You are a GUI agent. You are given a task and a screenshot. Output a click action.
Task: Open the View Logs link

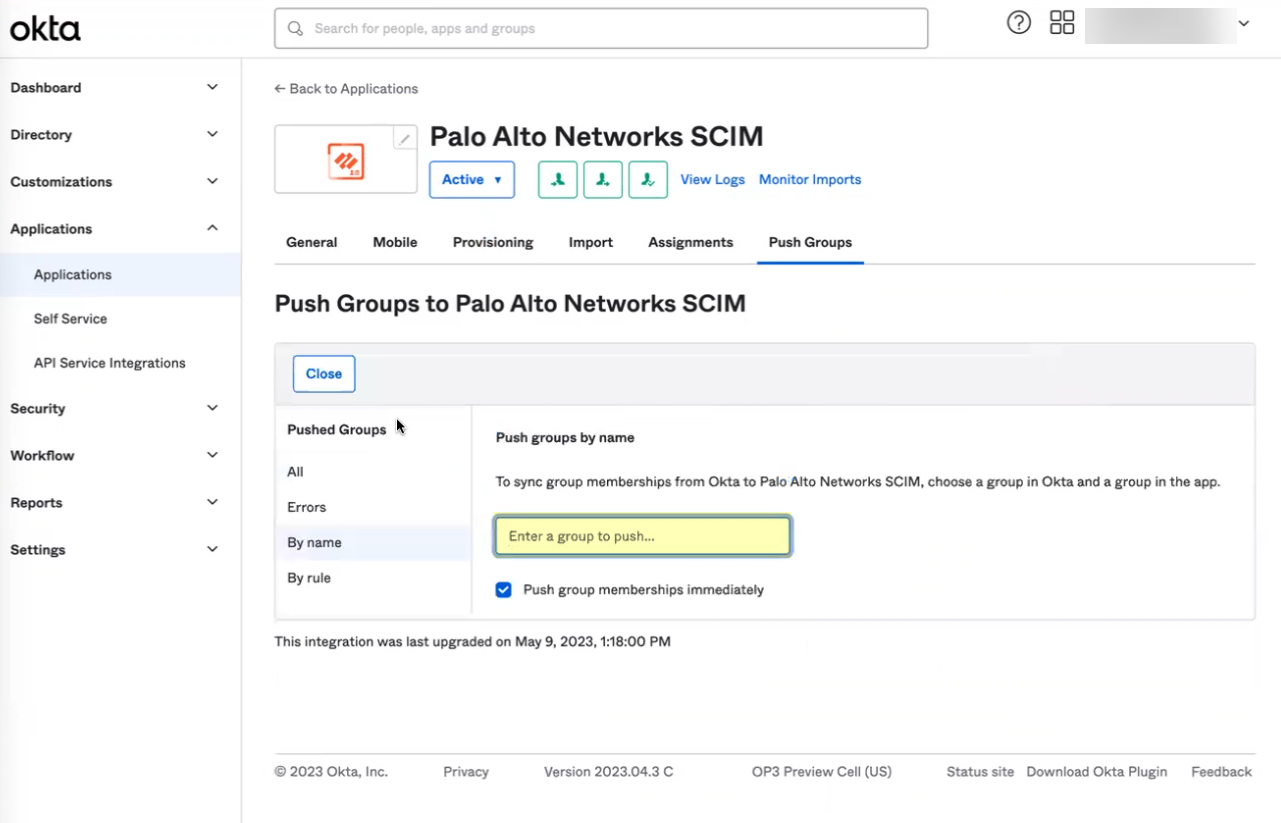[712, 180]
